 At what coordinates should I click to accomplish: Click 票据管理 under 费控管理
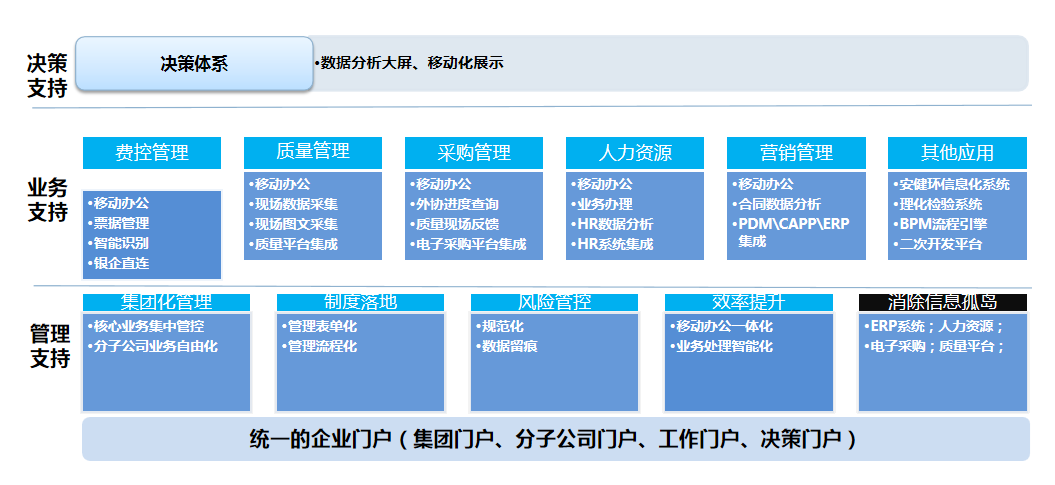click(119, 223)
